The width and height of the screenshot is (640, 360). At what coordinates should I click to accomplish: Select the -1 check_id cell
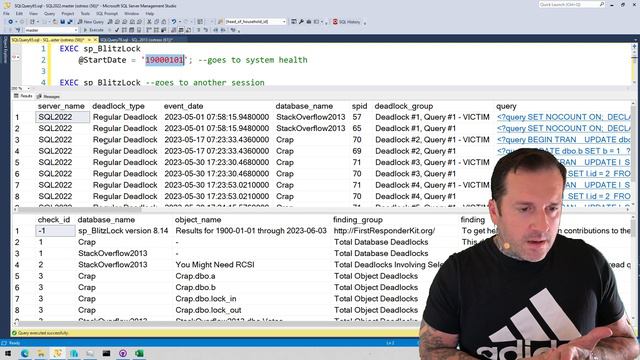(x=56, y=231)
